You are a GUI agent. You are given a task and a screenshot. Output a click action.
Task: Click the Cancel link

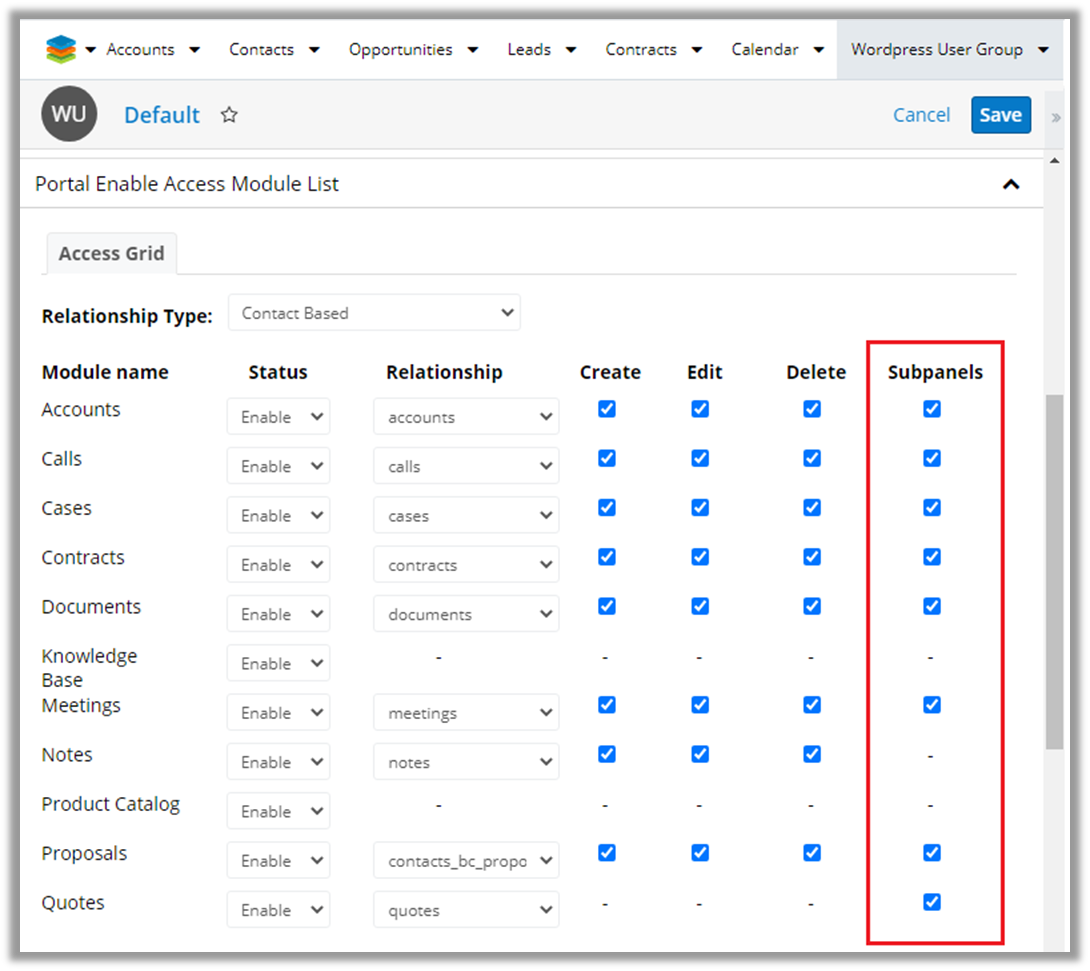click(x=921, y=115)
